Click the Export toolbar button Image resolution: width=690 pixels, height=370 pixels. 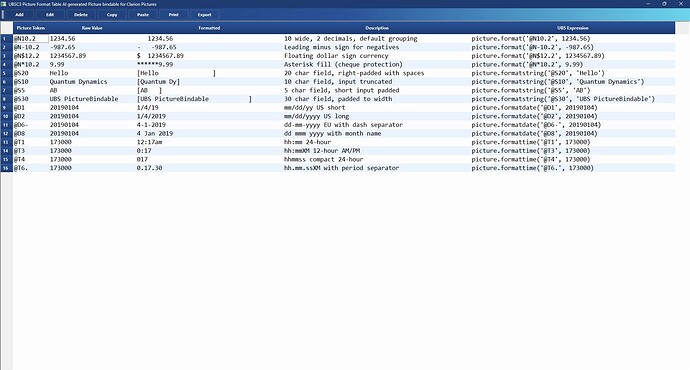204,15
